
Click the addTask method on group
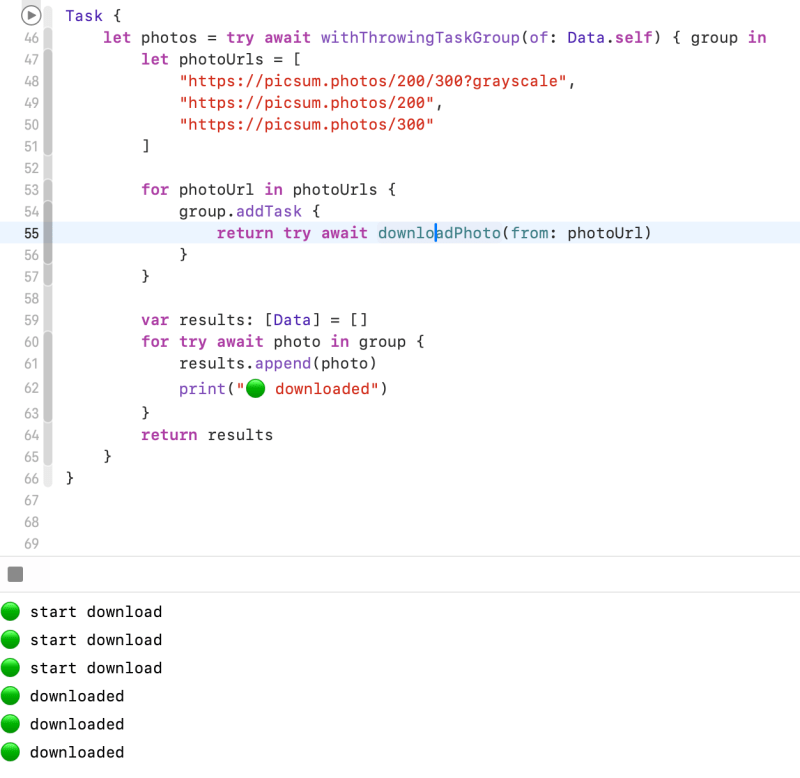tap(263, 212)
